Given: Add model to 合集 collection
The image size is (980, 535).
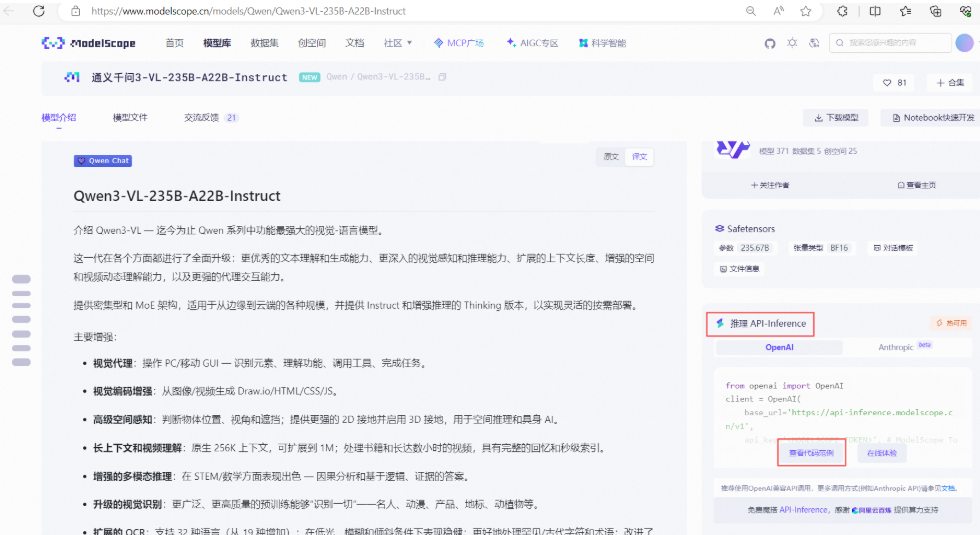Looking at the screenshot, I should 950,82.
